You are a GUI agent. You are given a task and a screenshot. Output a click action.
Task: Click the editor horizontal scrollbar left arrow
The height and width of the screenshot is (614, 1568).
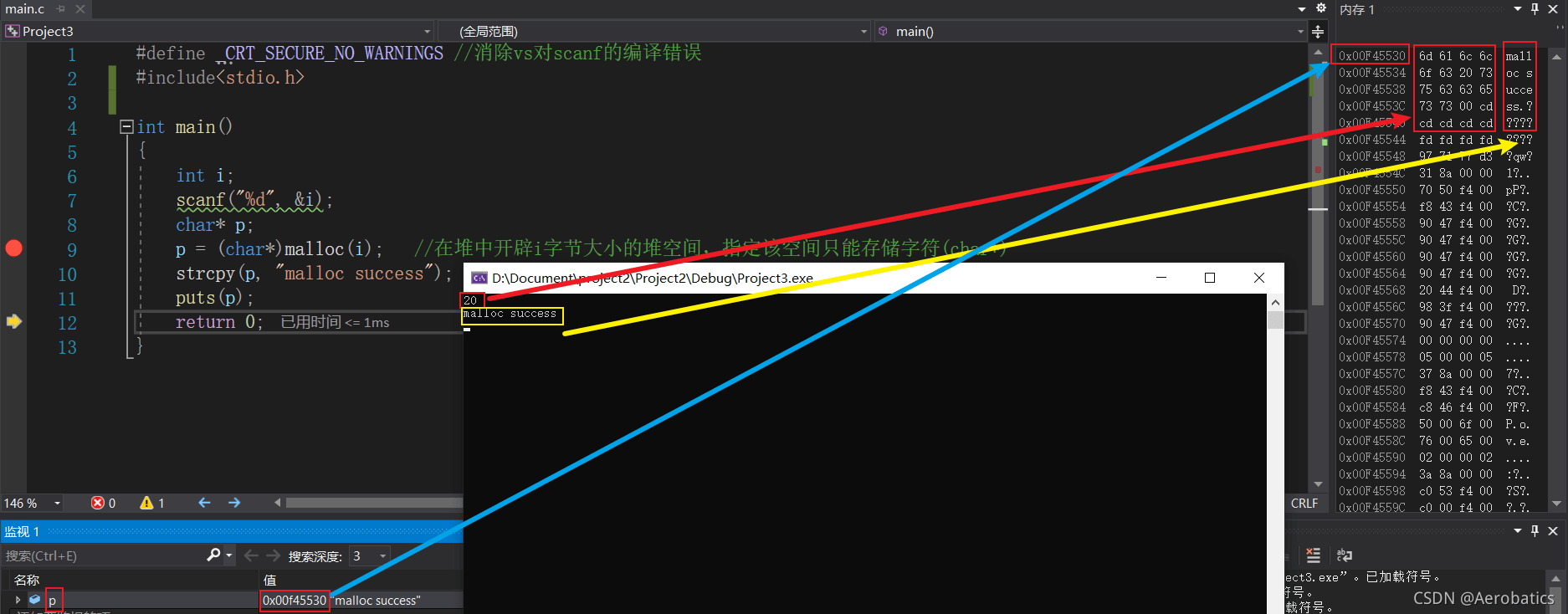pyautogui.click(x=277, y=503)
